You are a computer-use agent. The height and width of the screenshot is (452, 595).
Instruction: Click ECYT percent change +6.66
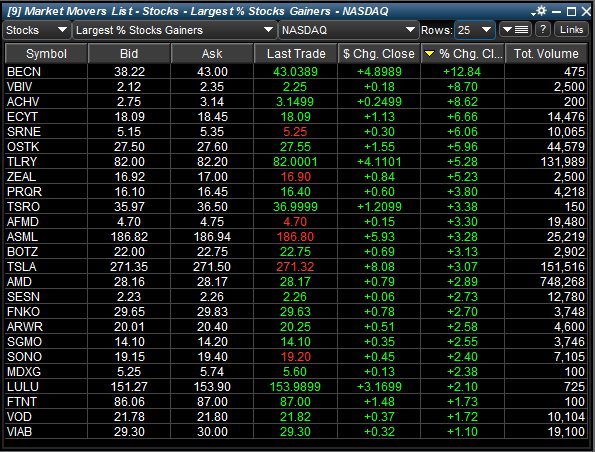point(462,117)
